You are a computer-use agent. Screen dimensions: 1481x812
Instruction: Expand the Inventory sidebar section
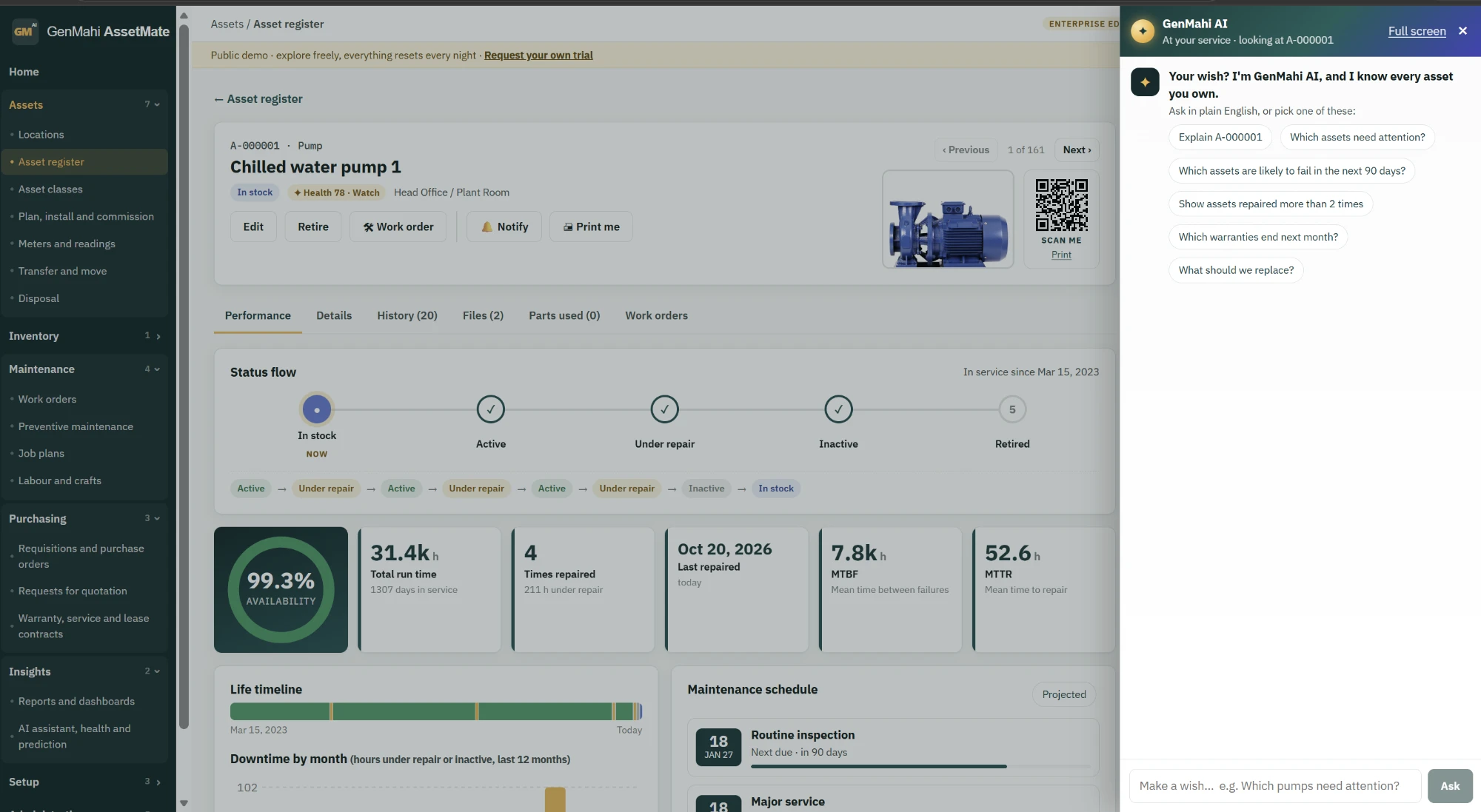pyautogui.click(x=84, y=336)
